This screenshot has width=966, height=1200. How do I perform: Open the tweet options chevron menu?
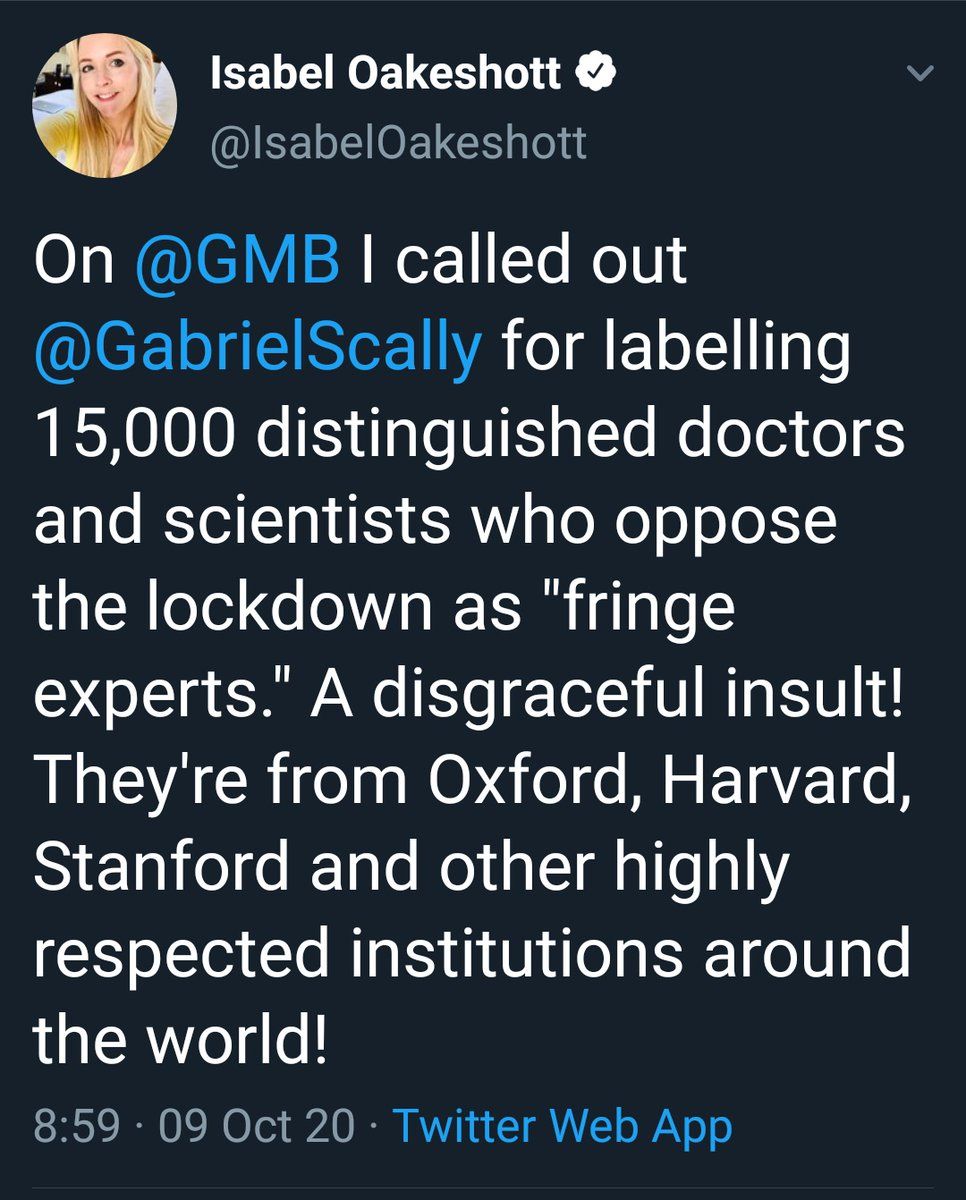(918, 74)
